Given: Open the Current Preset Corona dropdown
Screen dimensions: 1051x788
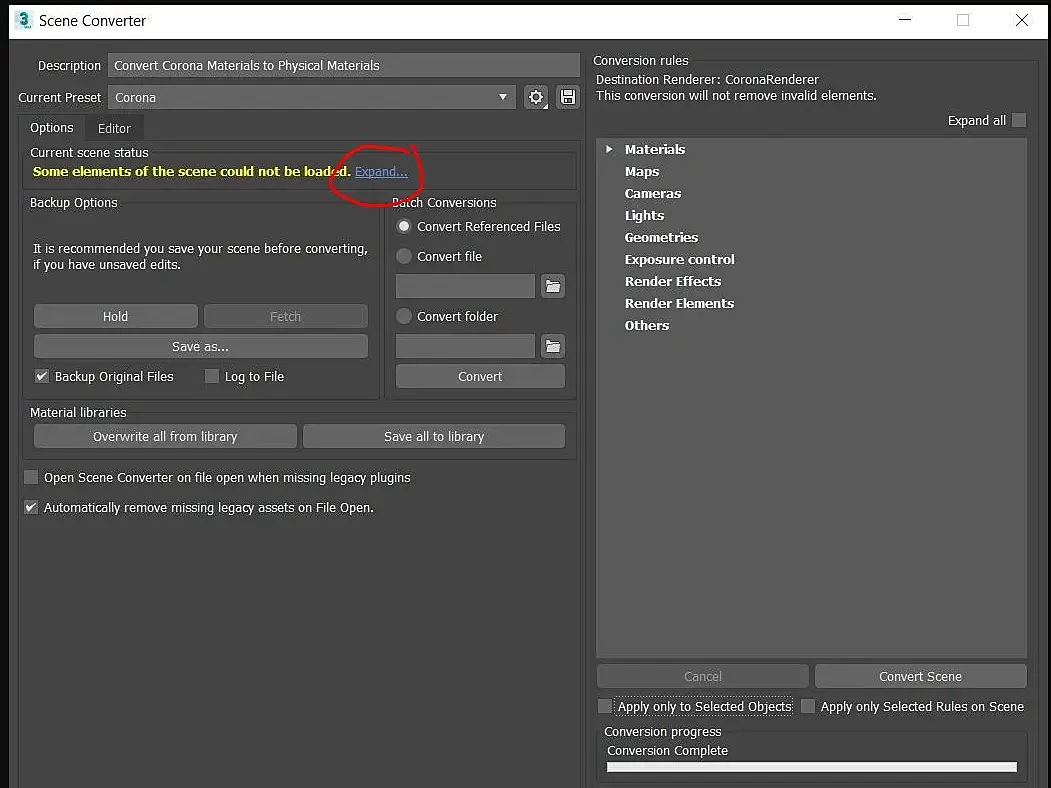Looking at the screenshot, I should pos(312,97).
